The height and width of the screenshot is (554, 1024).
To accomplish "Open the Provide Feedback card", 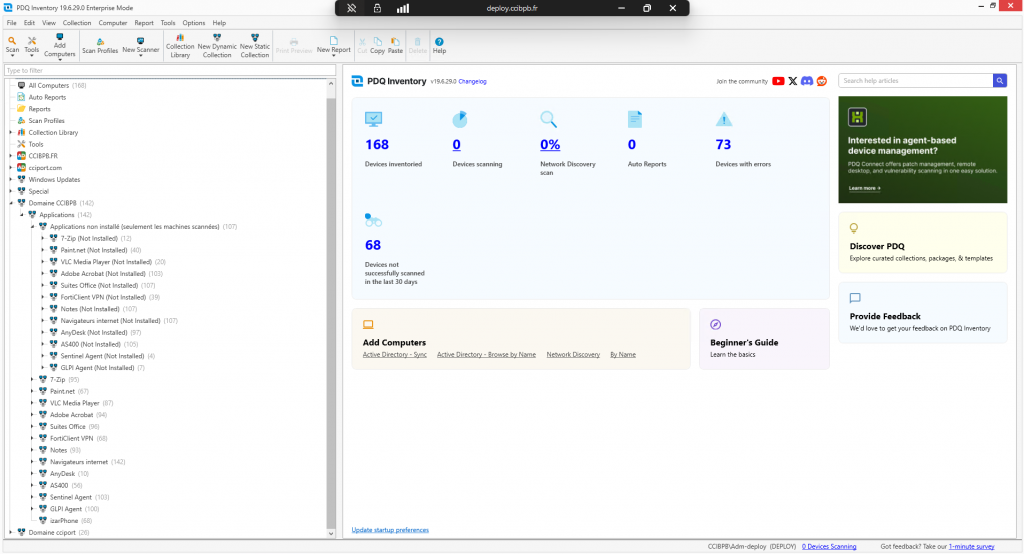I will pyautogui.click(x=923, y=313).
